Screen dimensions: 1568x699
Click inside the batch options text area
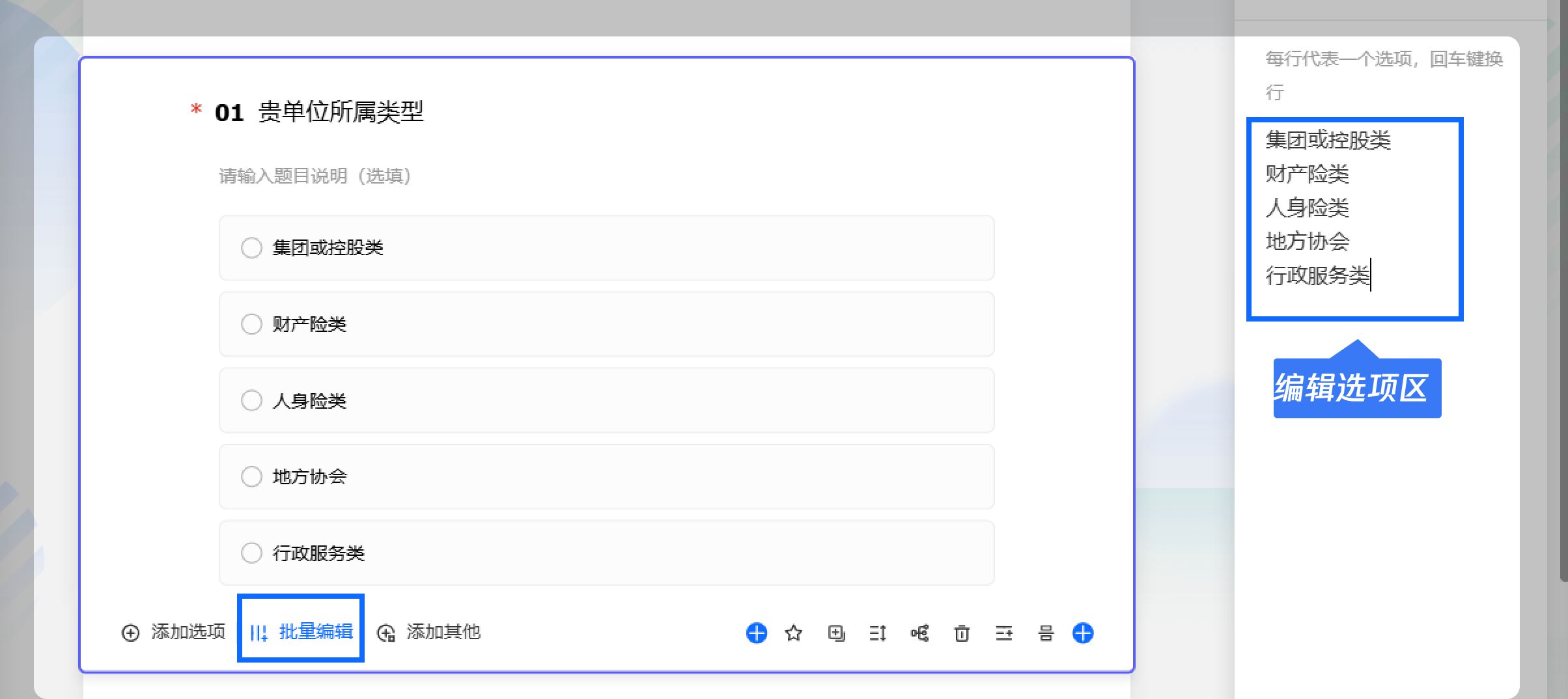coord(1354,219)
